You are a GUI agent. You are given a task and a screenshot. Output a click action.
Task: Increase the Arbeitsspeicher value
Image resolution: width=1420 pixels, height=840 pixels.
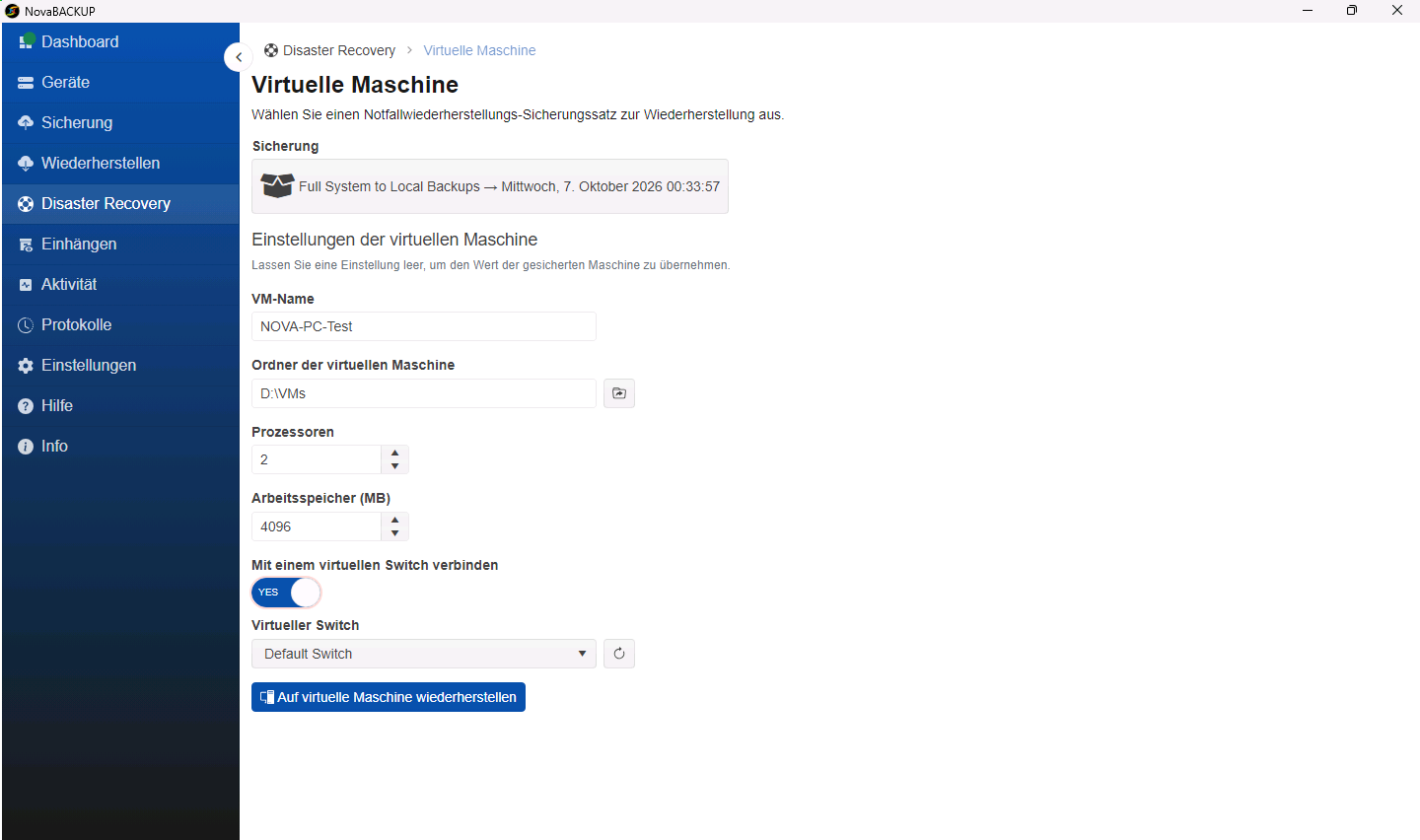click(x=395, y=520)
